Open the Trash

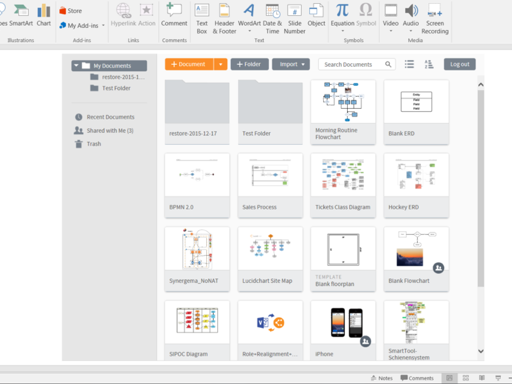click(x=88, y=144)
